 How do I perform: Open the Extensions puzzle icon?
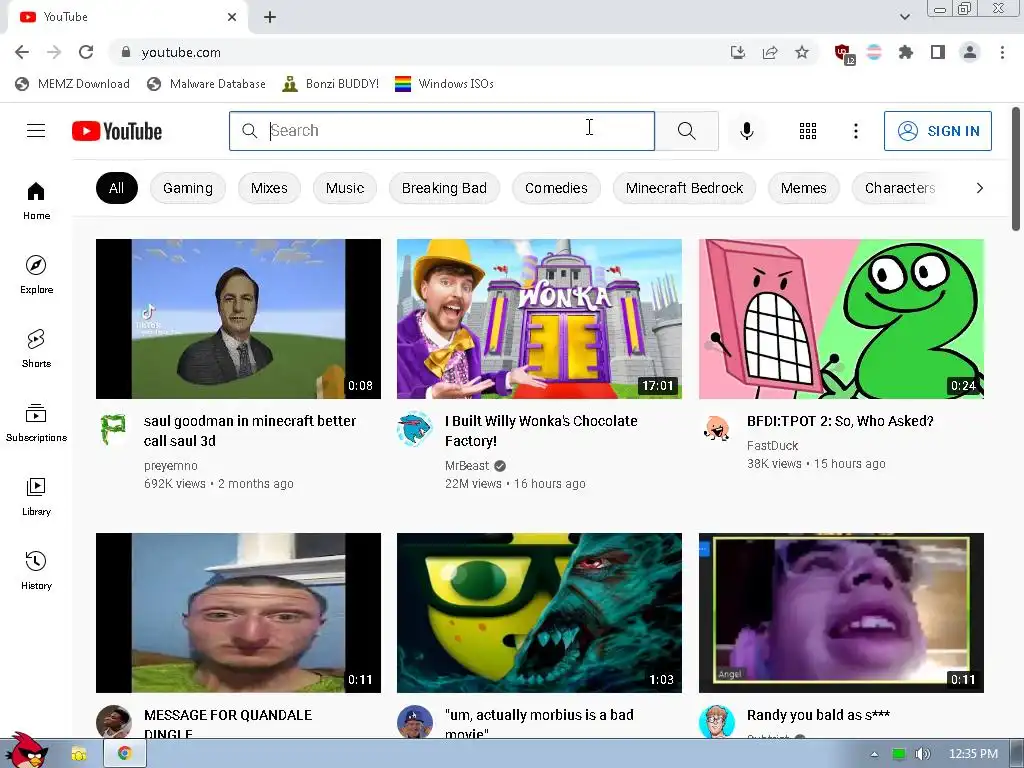906,52
